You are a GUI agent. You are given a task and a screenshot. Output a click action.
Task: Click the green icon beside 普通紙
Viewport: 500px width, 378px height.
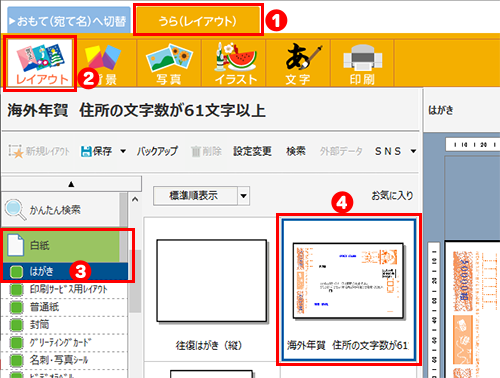click(x=16, y=307)
